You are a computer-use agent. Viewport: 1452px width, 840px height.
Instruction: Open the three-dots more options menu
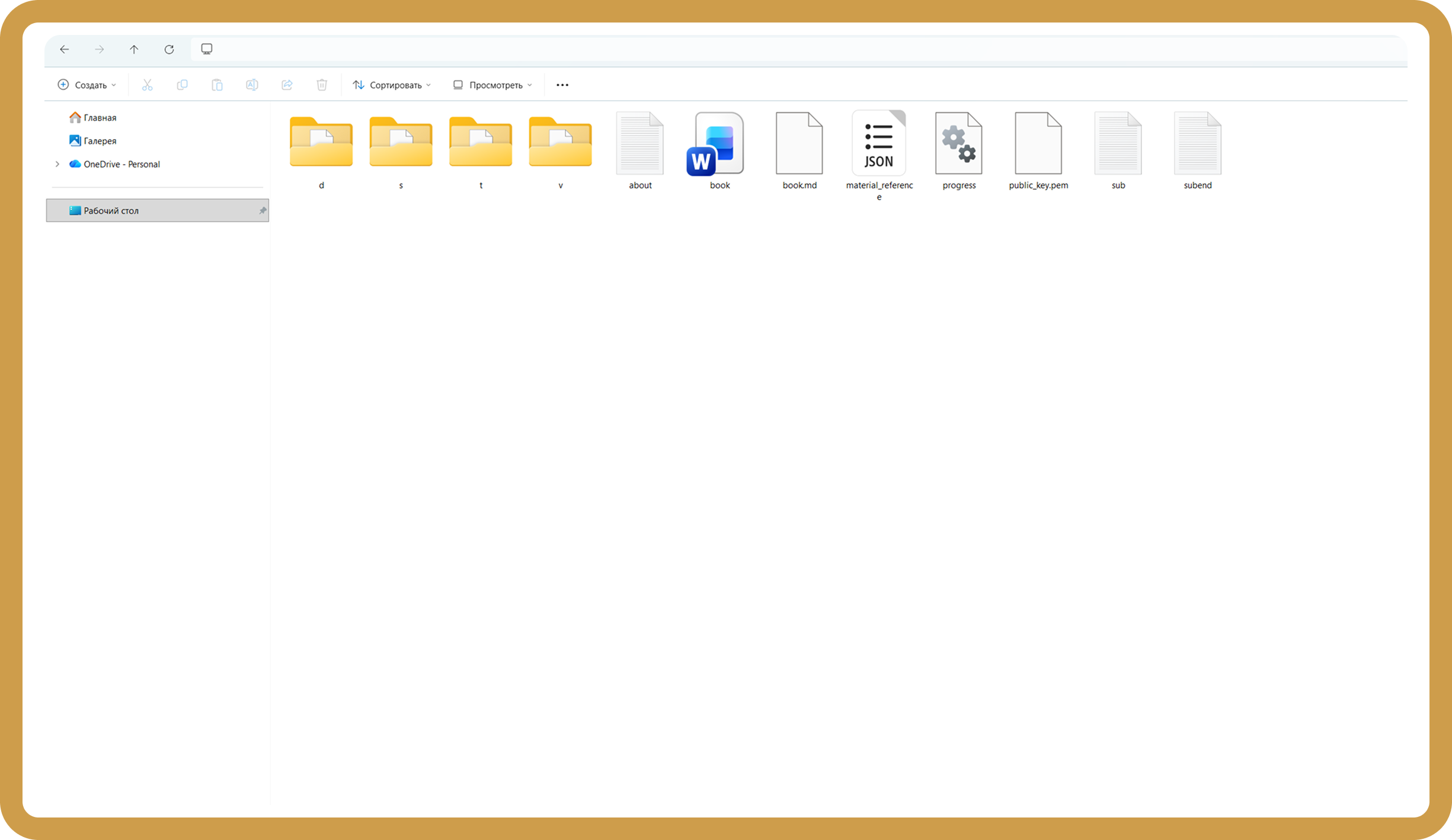pyautogui.click(x=562, y=85)
